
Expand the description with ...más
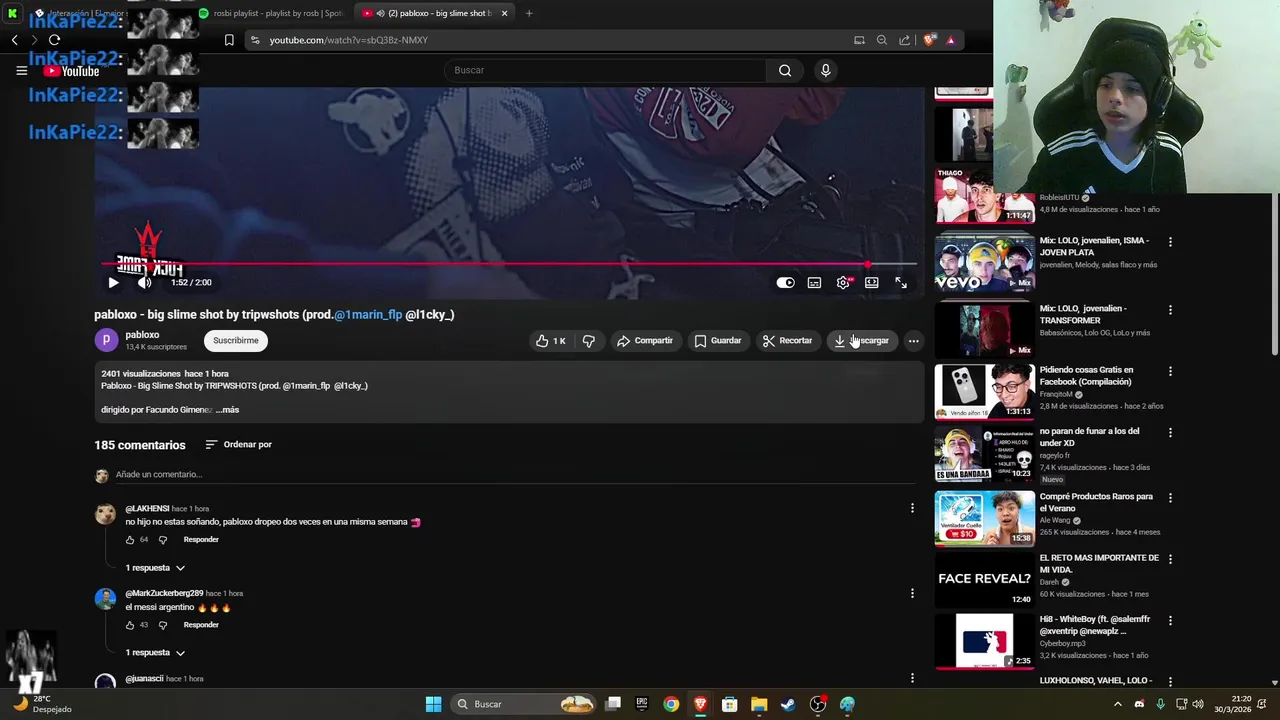coord(227,410)
